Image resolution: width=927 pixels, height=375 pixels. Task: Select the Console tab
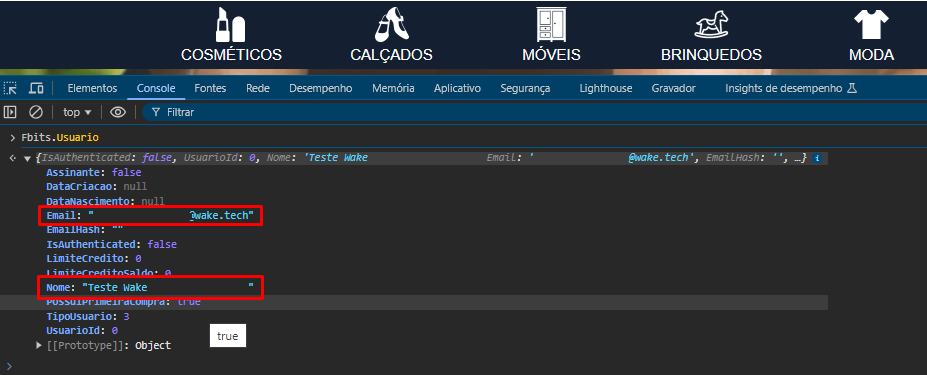[156, 88]
